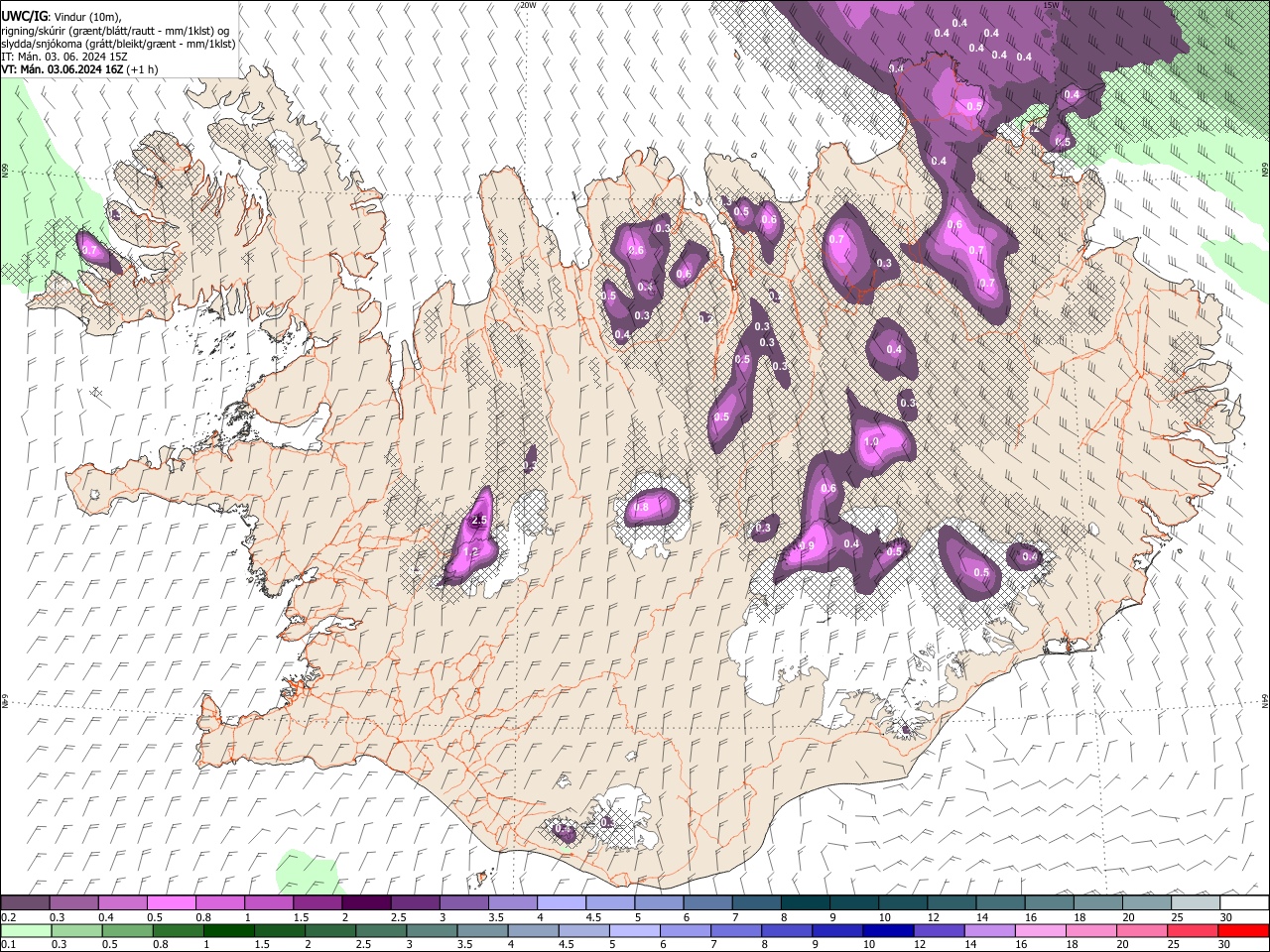Select the '0.9' precipitation value on map
This screenshot has width=1270, height=952.
point(807,545)
